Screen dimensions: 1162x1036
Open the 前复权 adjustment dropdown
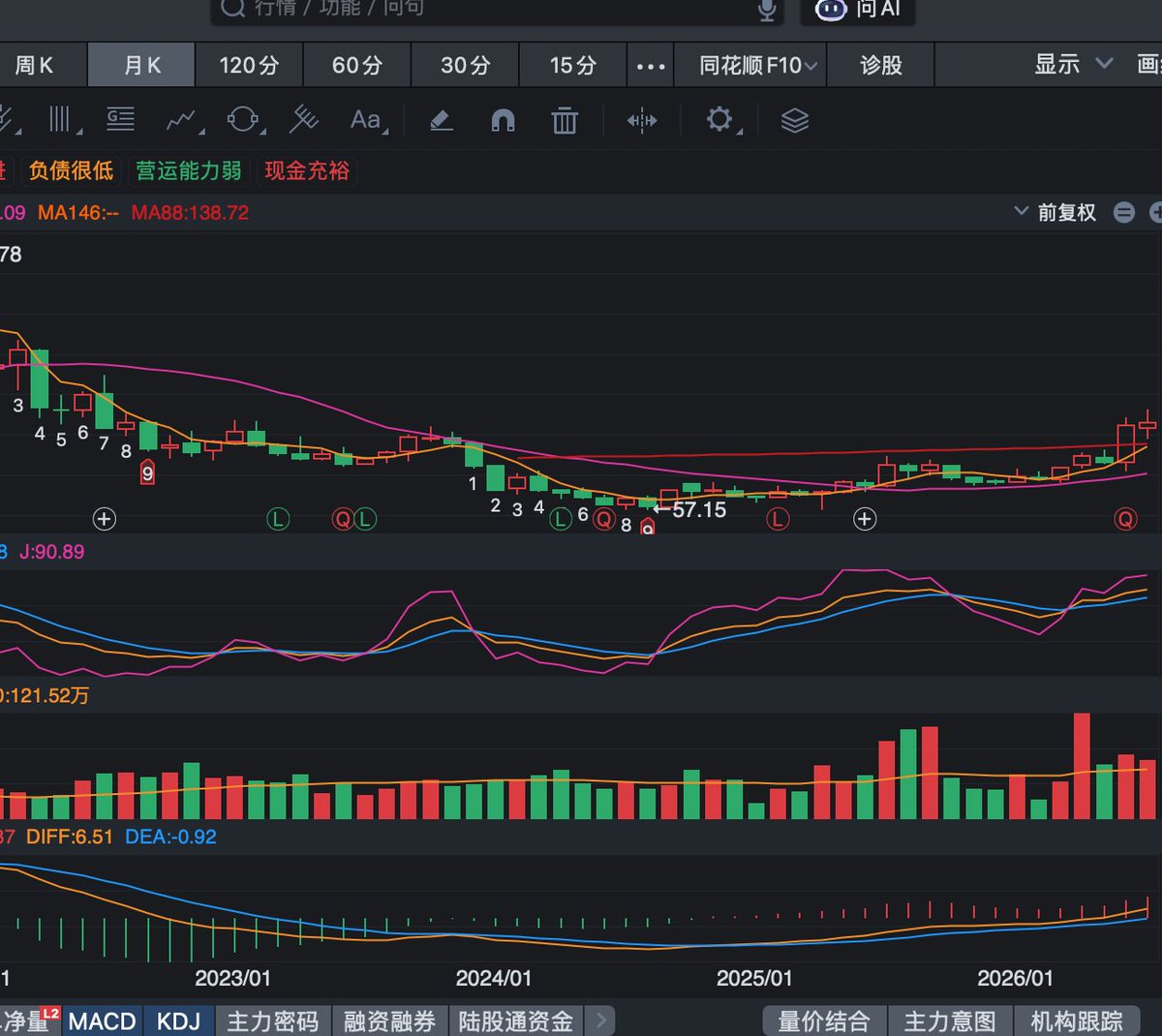pos(1055,212)
